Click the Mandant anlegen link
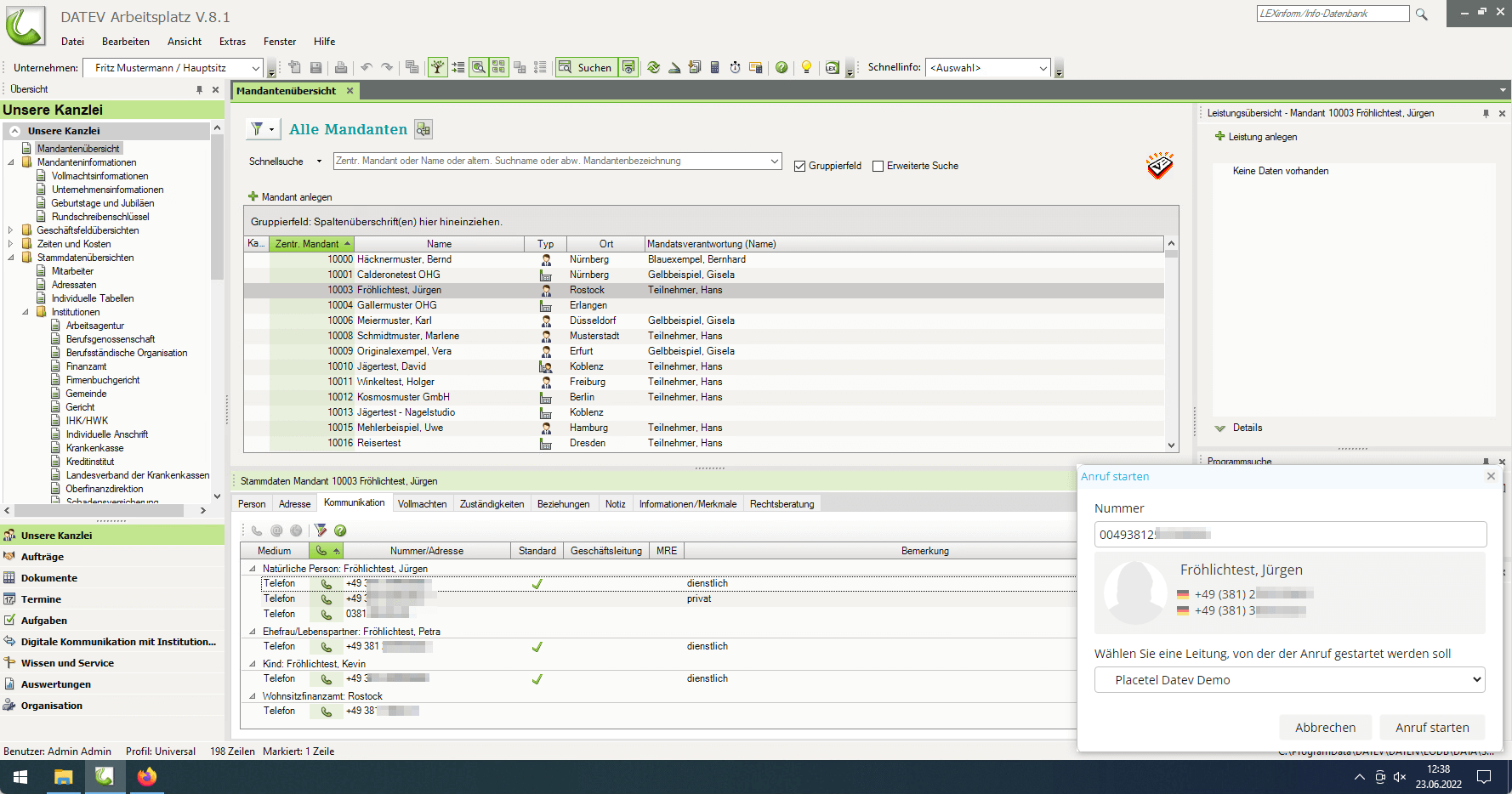This screenshot has width=1512, height=794. (x=297, y=197)
